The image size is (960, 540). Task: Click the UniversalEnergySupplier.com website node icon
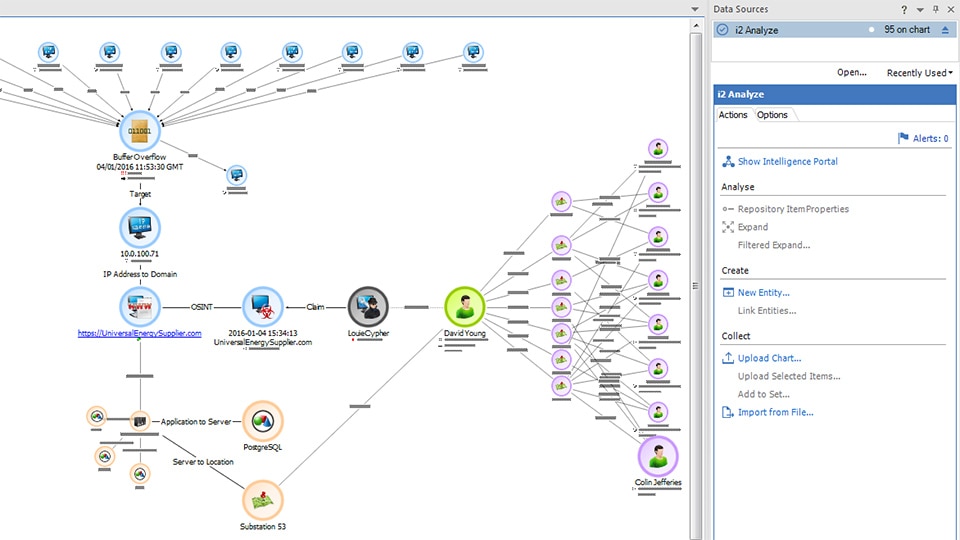click(x=140, y=307)
